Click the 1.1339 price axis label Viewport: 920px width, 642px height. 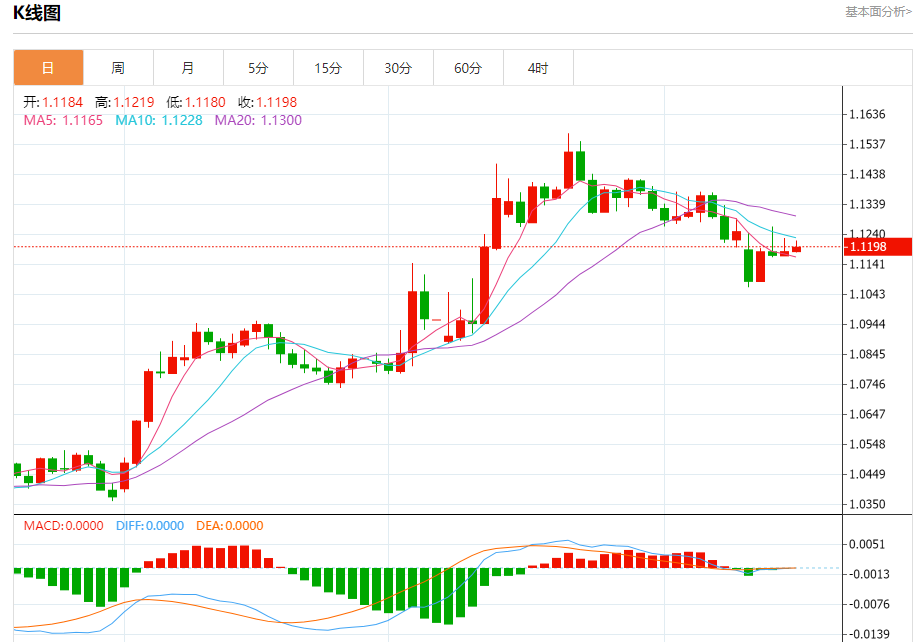[867, 204]
